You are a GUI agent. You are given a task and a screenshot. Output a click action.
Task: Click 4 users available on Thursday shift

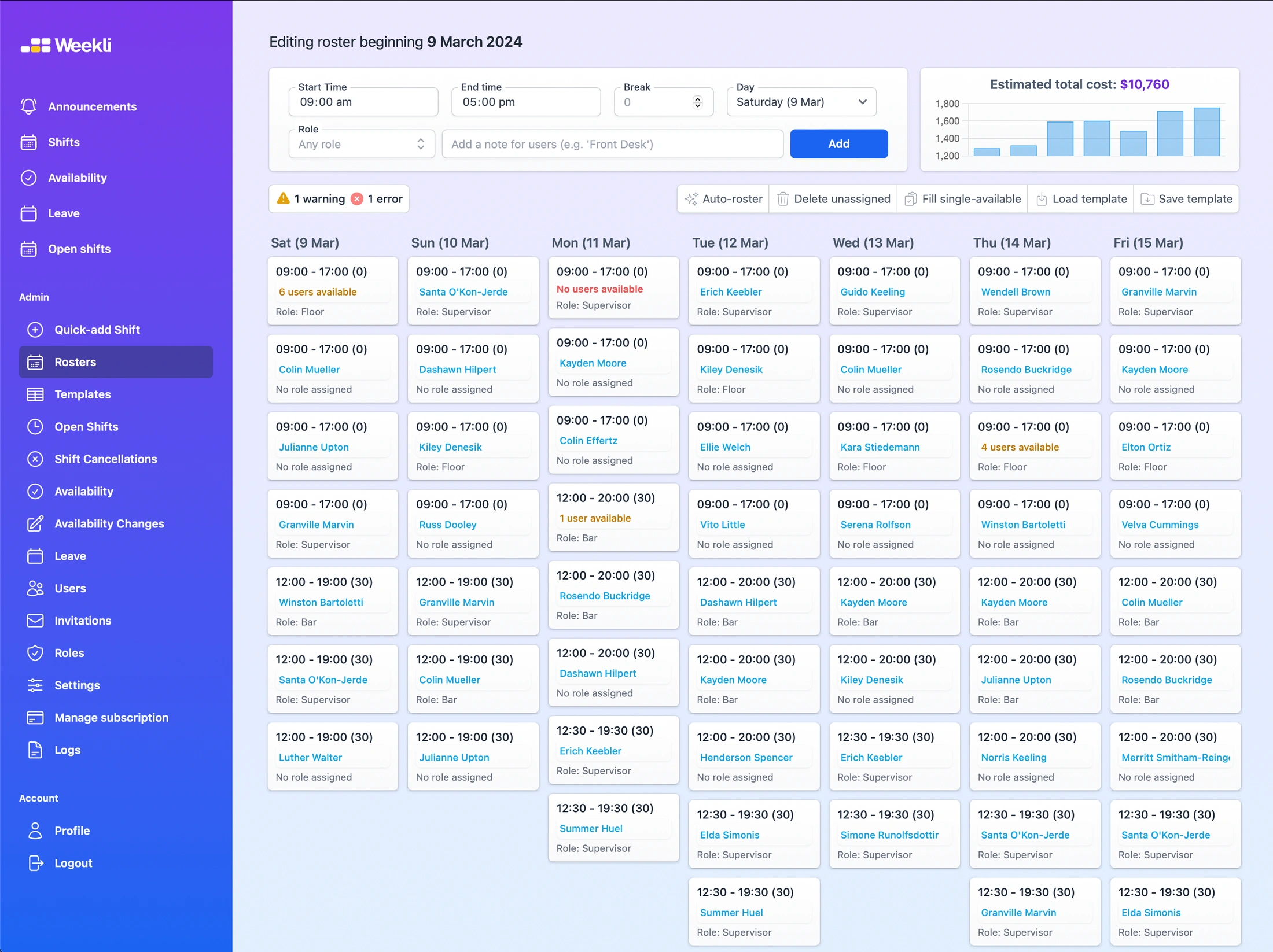tap(1020, 447)
